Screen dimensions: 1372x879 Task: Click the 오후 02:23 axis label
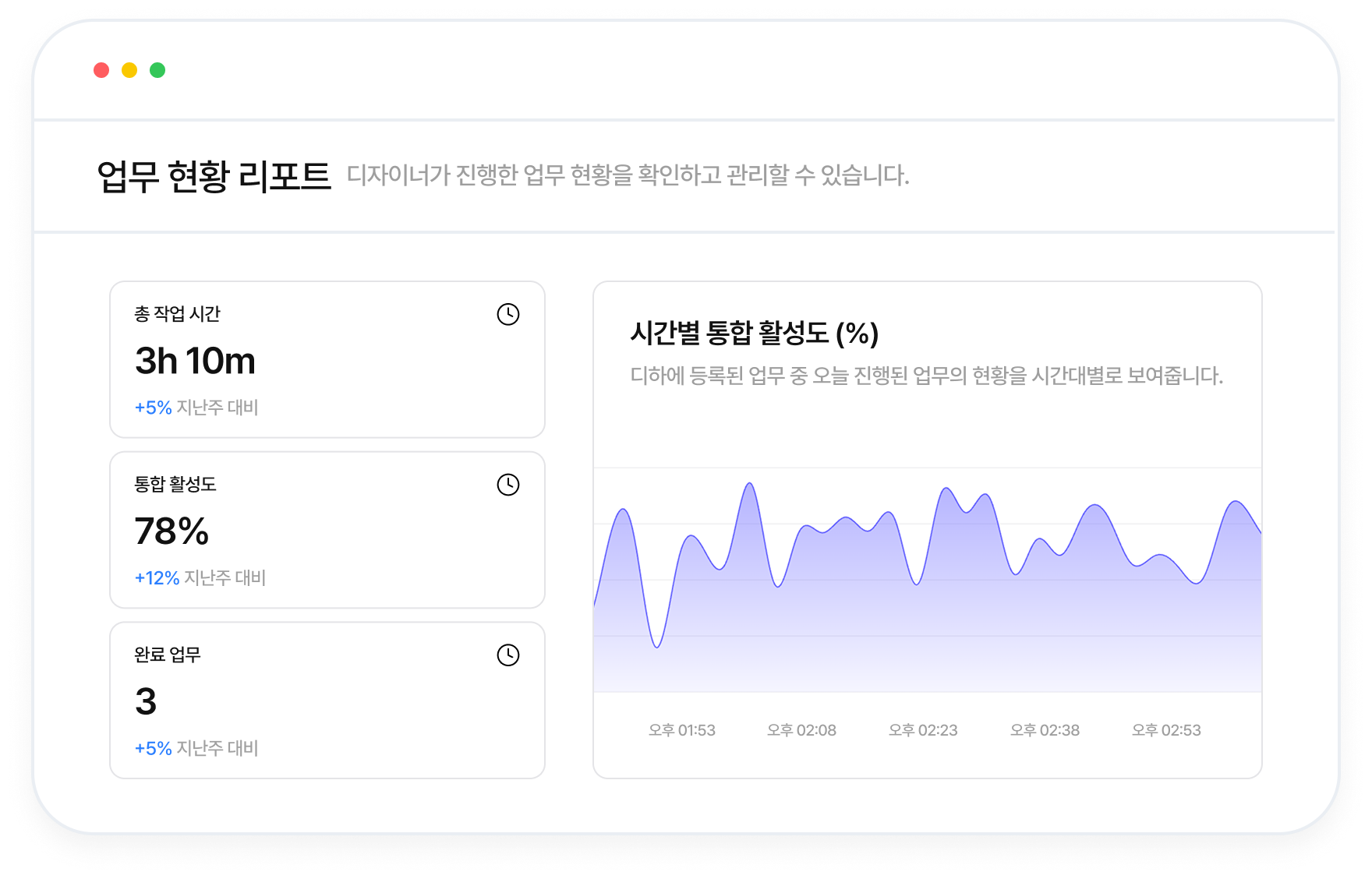[923, 730]
